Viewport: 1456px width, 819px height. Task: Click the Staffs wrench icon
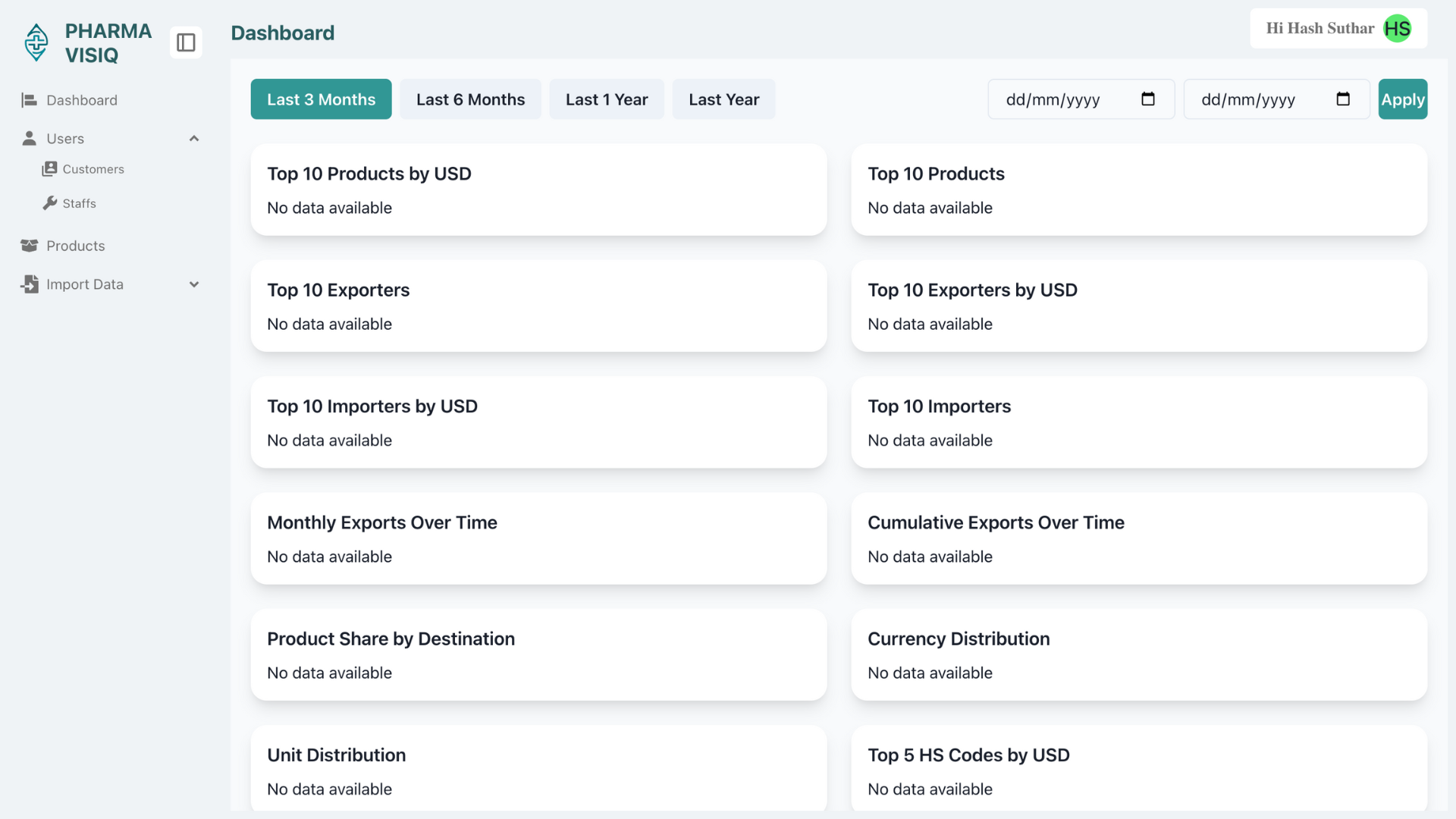click(50, 203)
